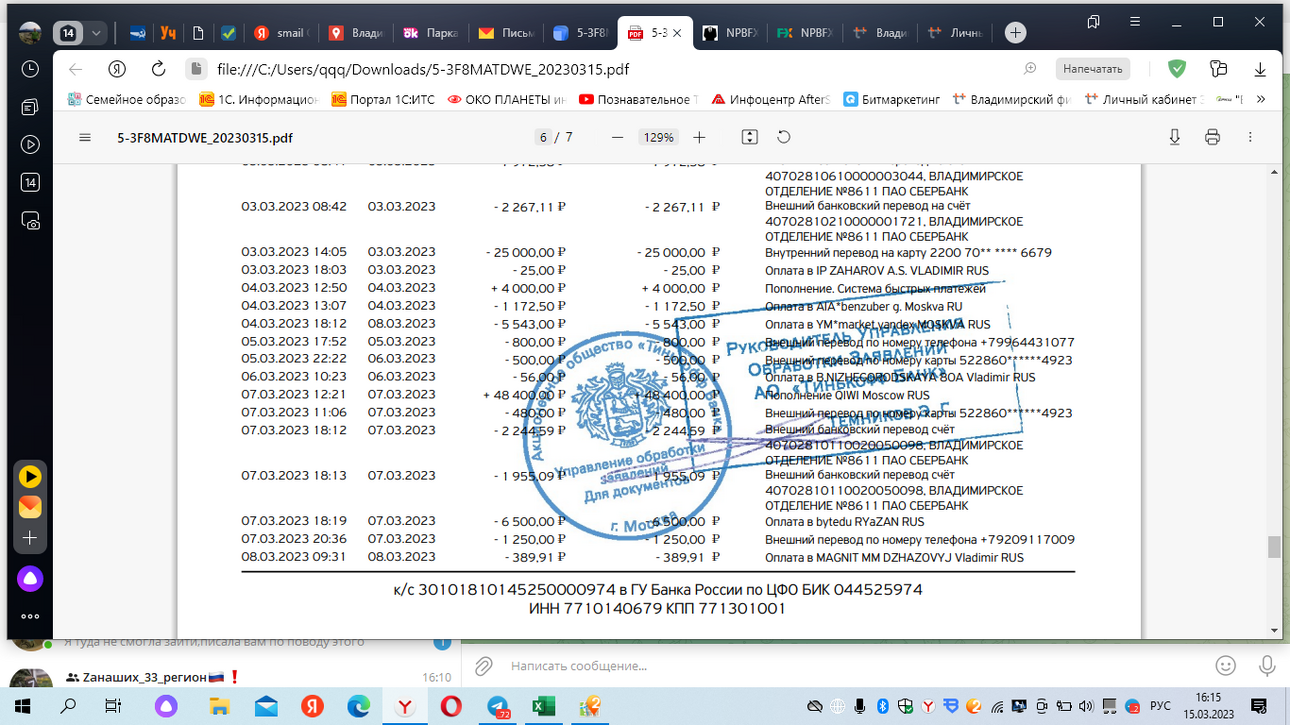
Task: Open Excel from the taskbar
Action: 543,706
